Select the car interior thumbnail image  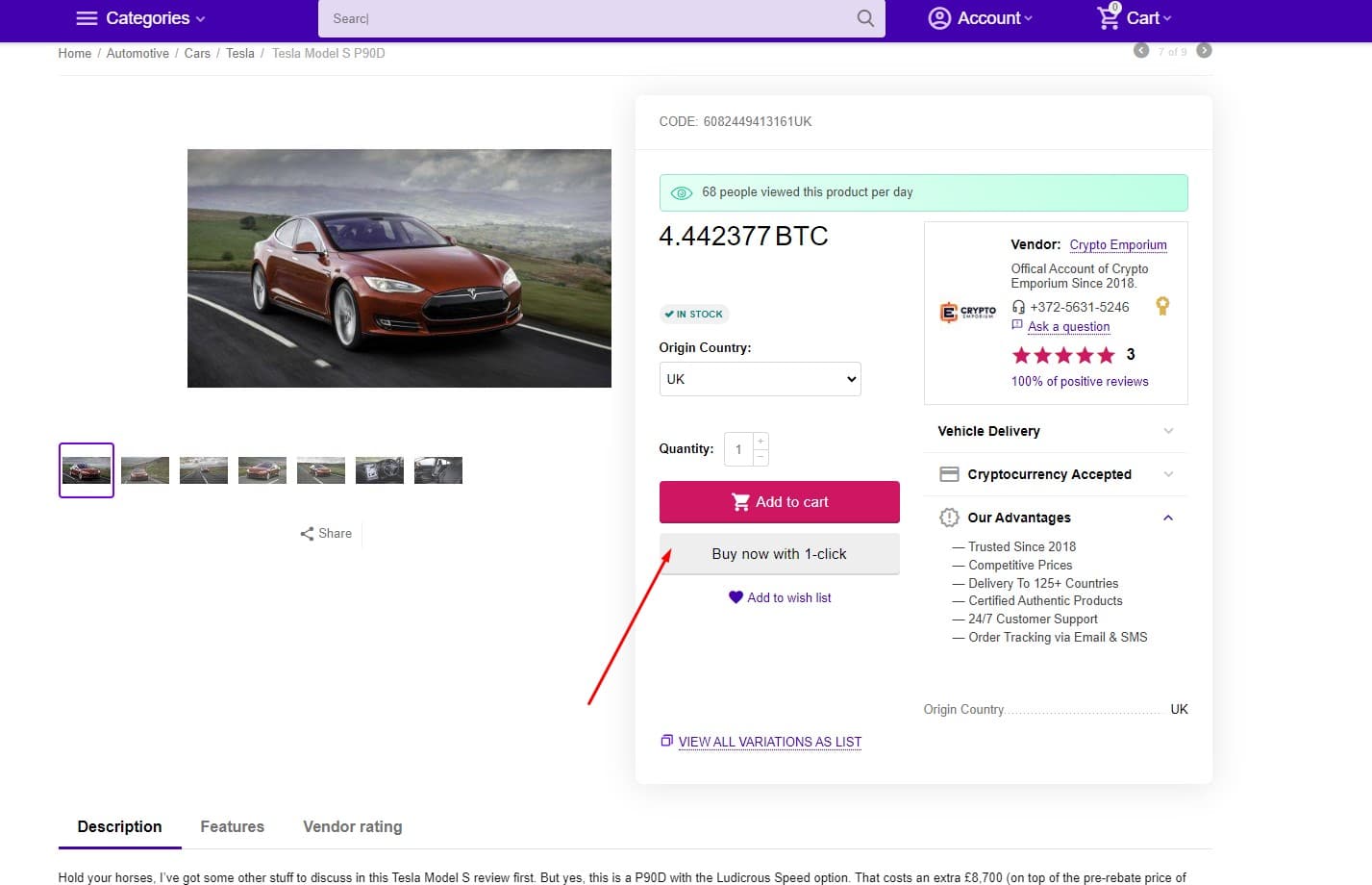[380, 470]
